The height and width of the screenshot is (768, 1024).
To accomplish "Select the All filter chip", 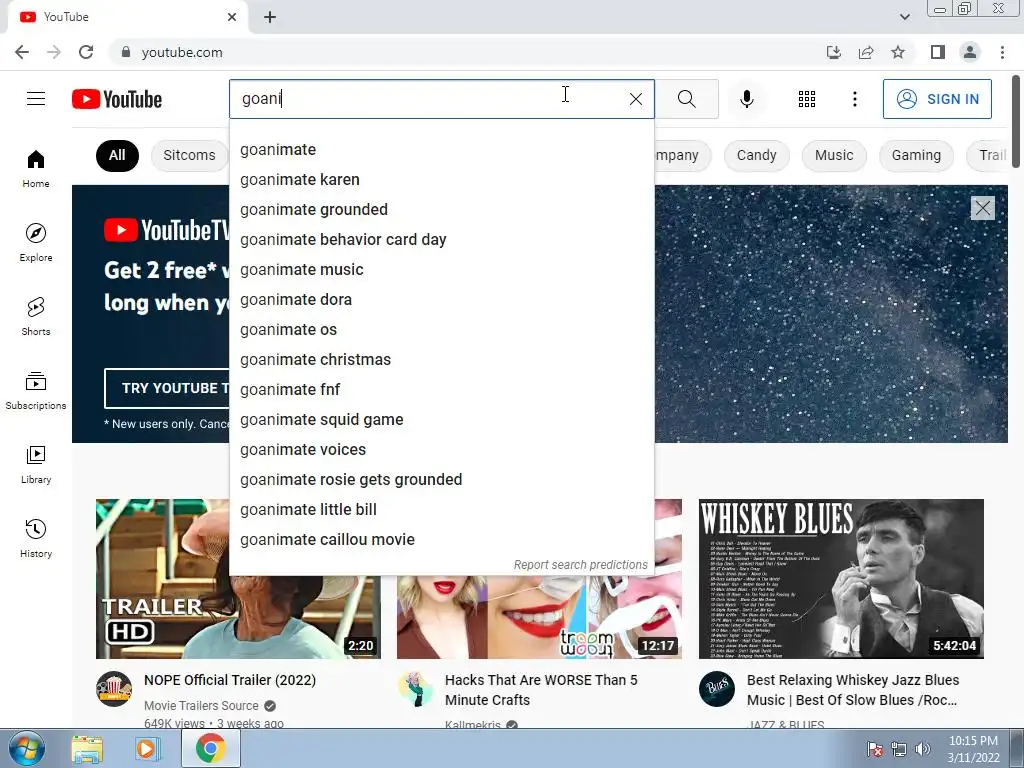I will pyautogui.click(x=117, y=155).
